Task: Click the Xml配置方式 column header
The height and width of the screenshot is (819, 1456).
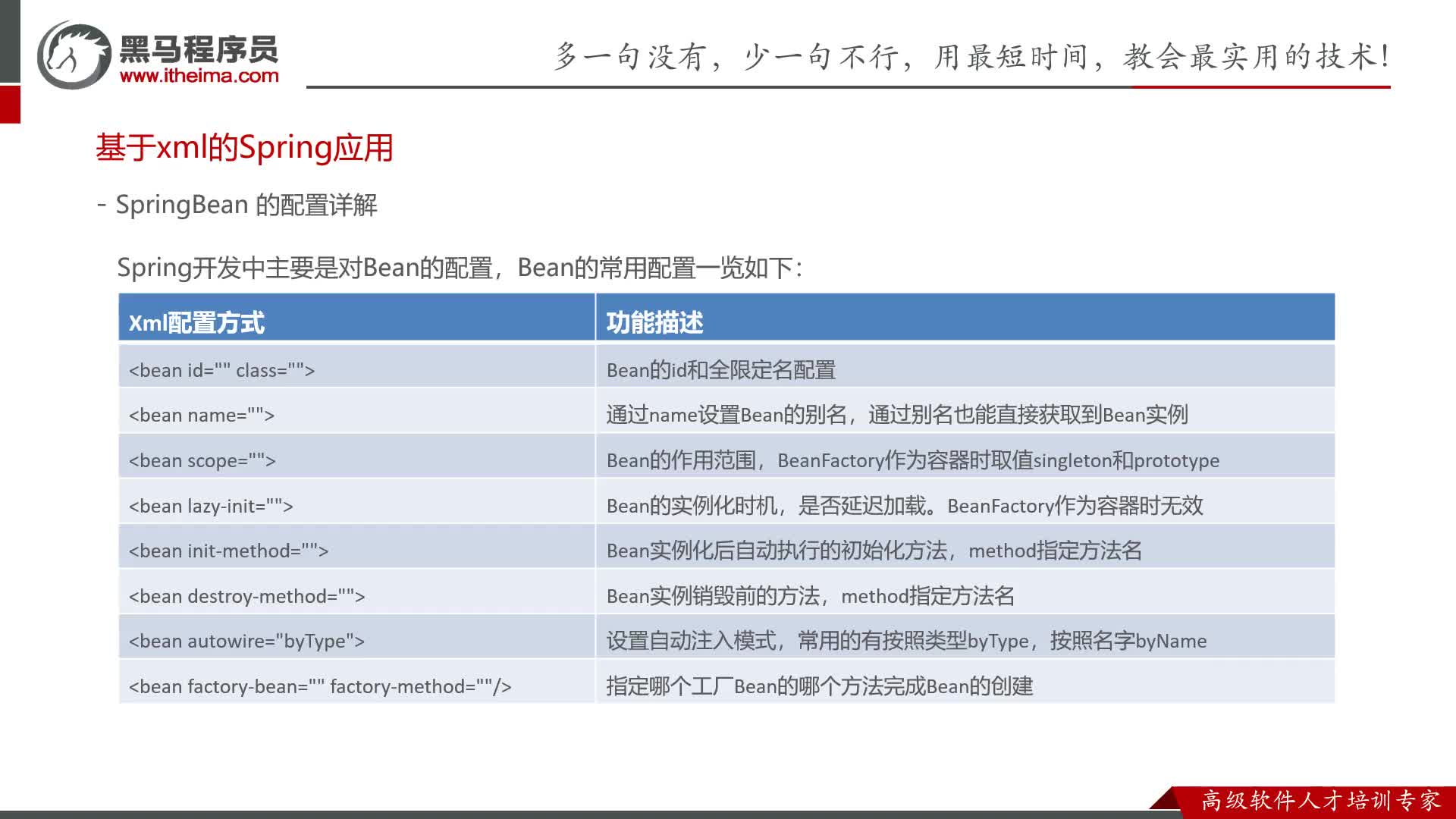Action: (x=356, y=318)
